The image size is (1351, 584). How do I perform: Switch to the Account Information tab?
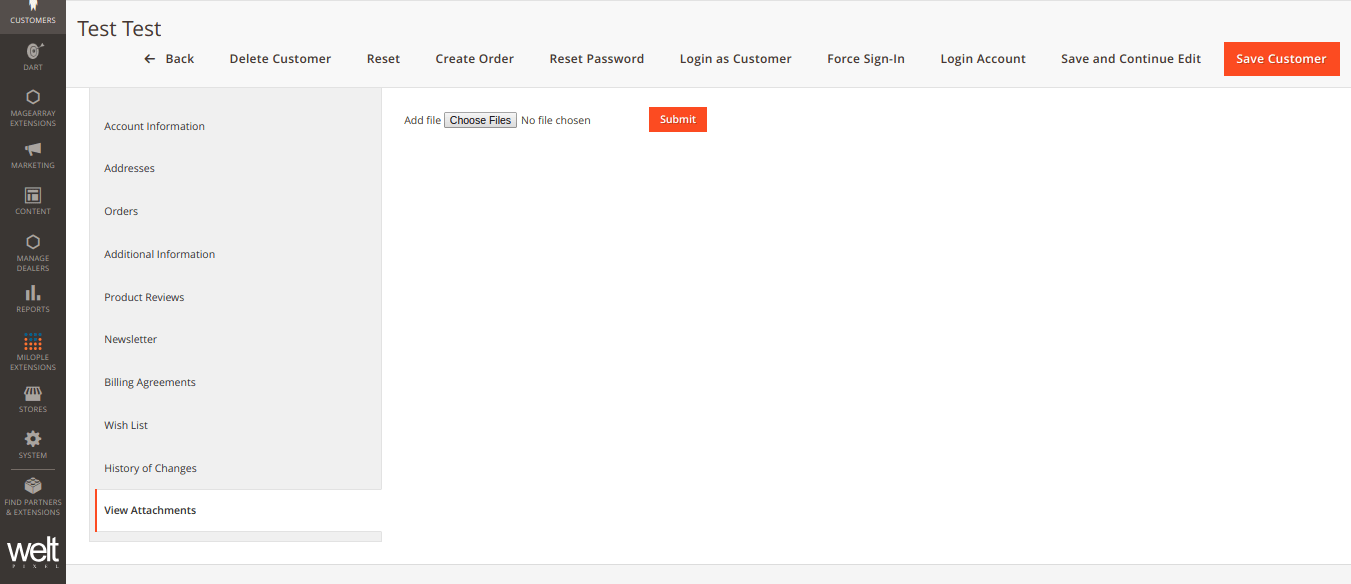[x=154, y=126]
